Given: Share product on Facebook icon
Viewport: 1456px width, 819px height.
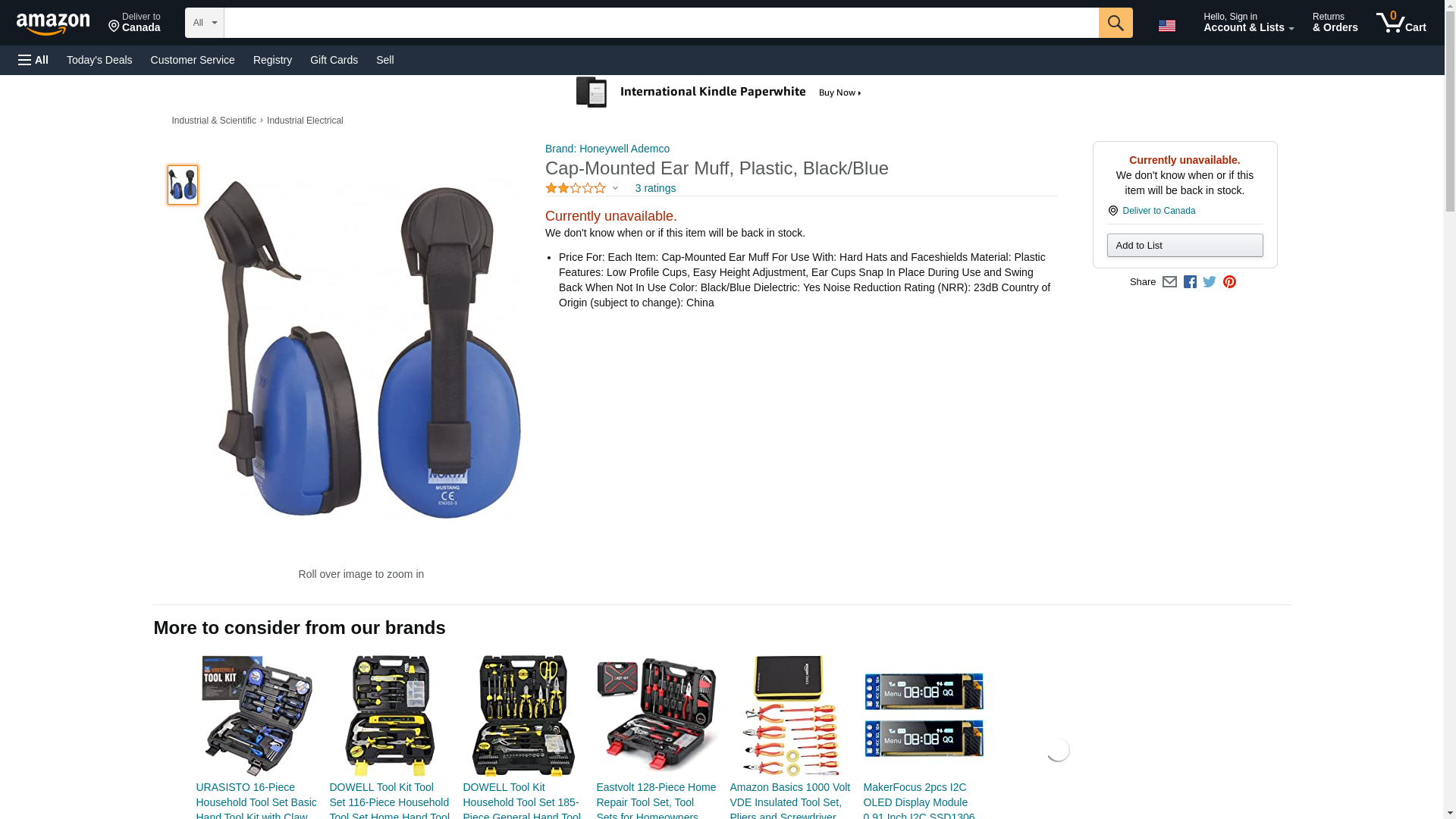Looking at the screenshot, I should [x=1190, y=282].
